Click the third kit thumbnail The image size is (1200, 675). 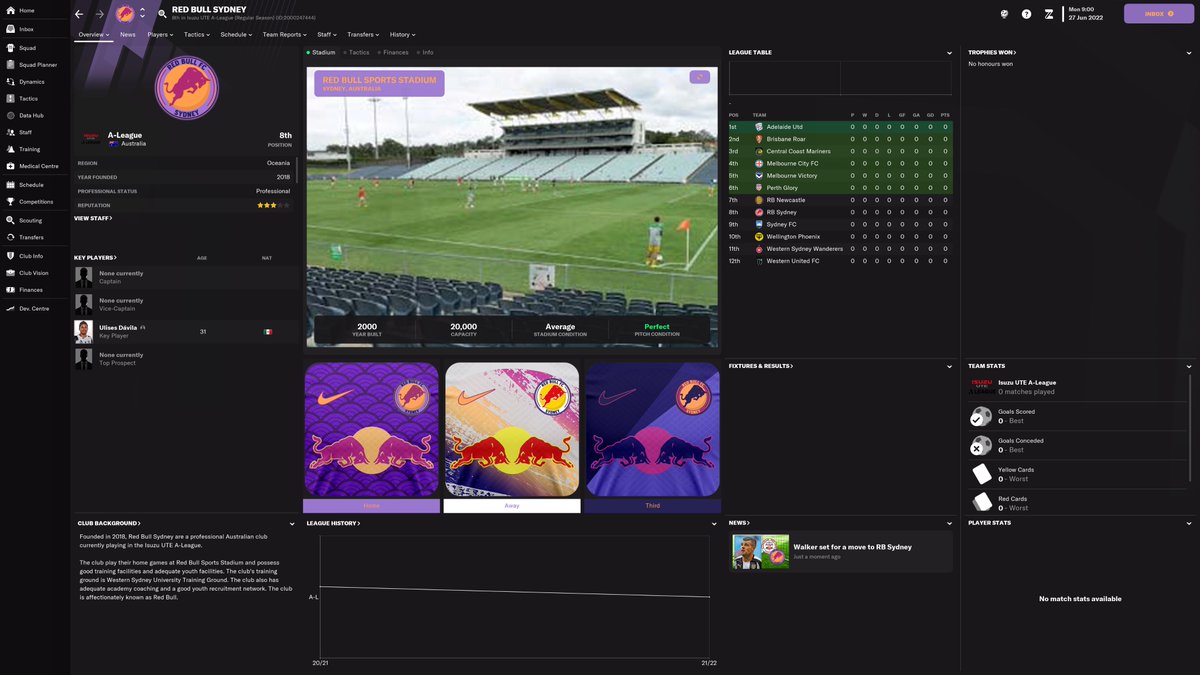coord(652,429)
